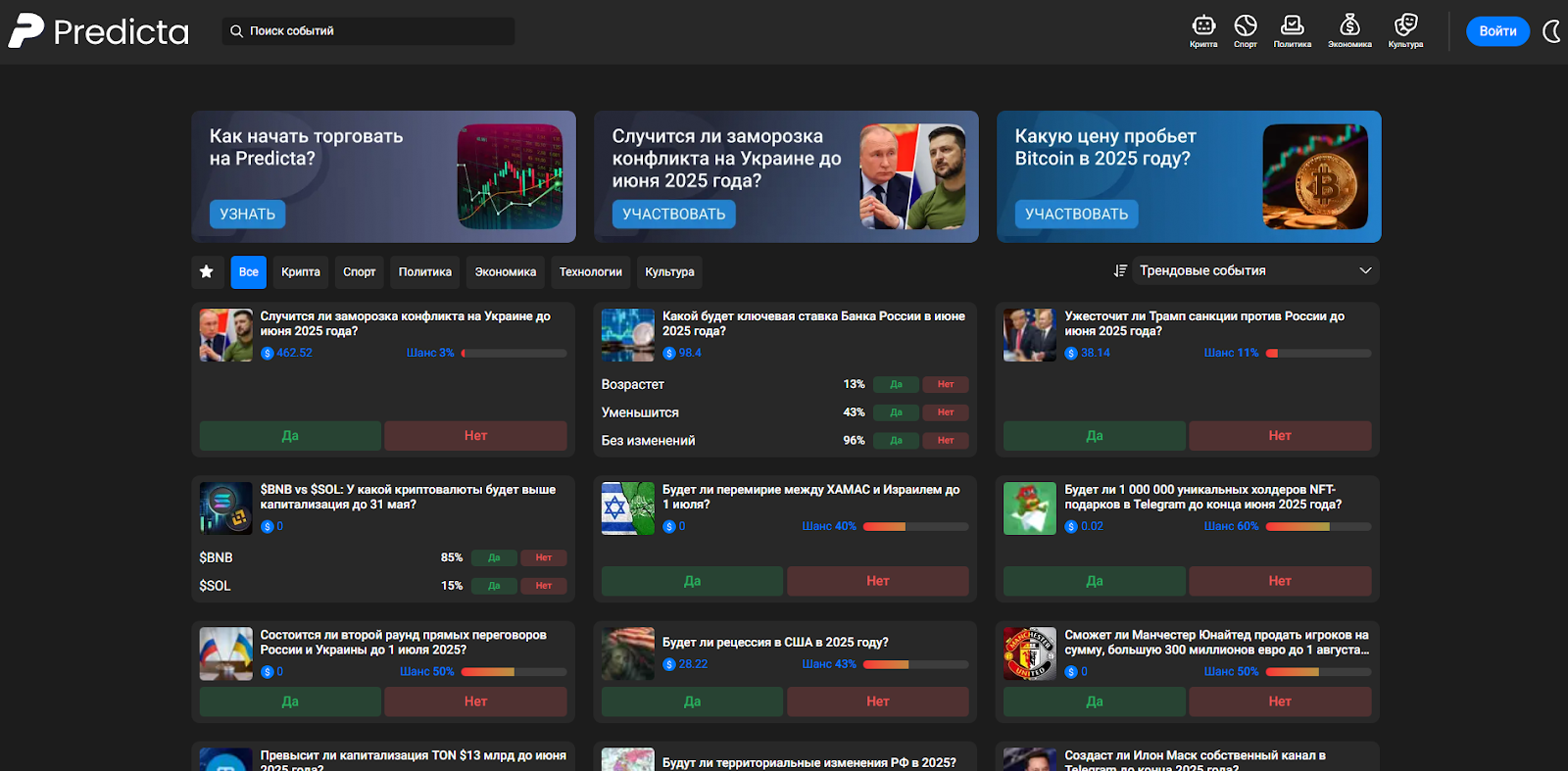The width and height of the screenshot is (1568, 771).
Task: Vote Да on Trump sanctions card
Action: pyautogui.click(x=1095, y=436)
